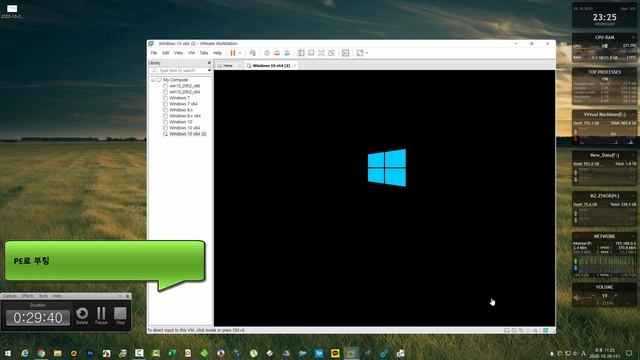Toggle the thumbnail bar view icon
The width and height of the screenshot is (640, 360).
(x=311, y=53)
